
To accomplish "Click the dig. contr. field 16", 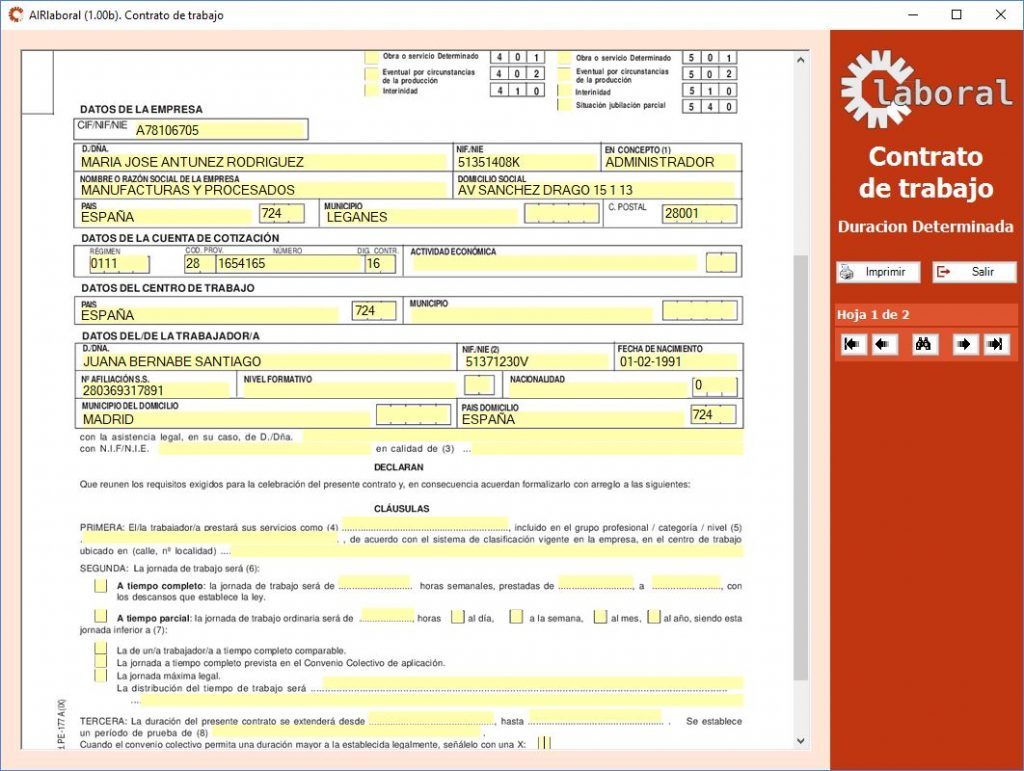I will [x=380, y=264].
